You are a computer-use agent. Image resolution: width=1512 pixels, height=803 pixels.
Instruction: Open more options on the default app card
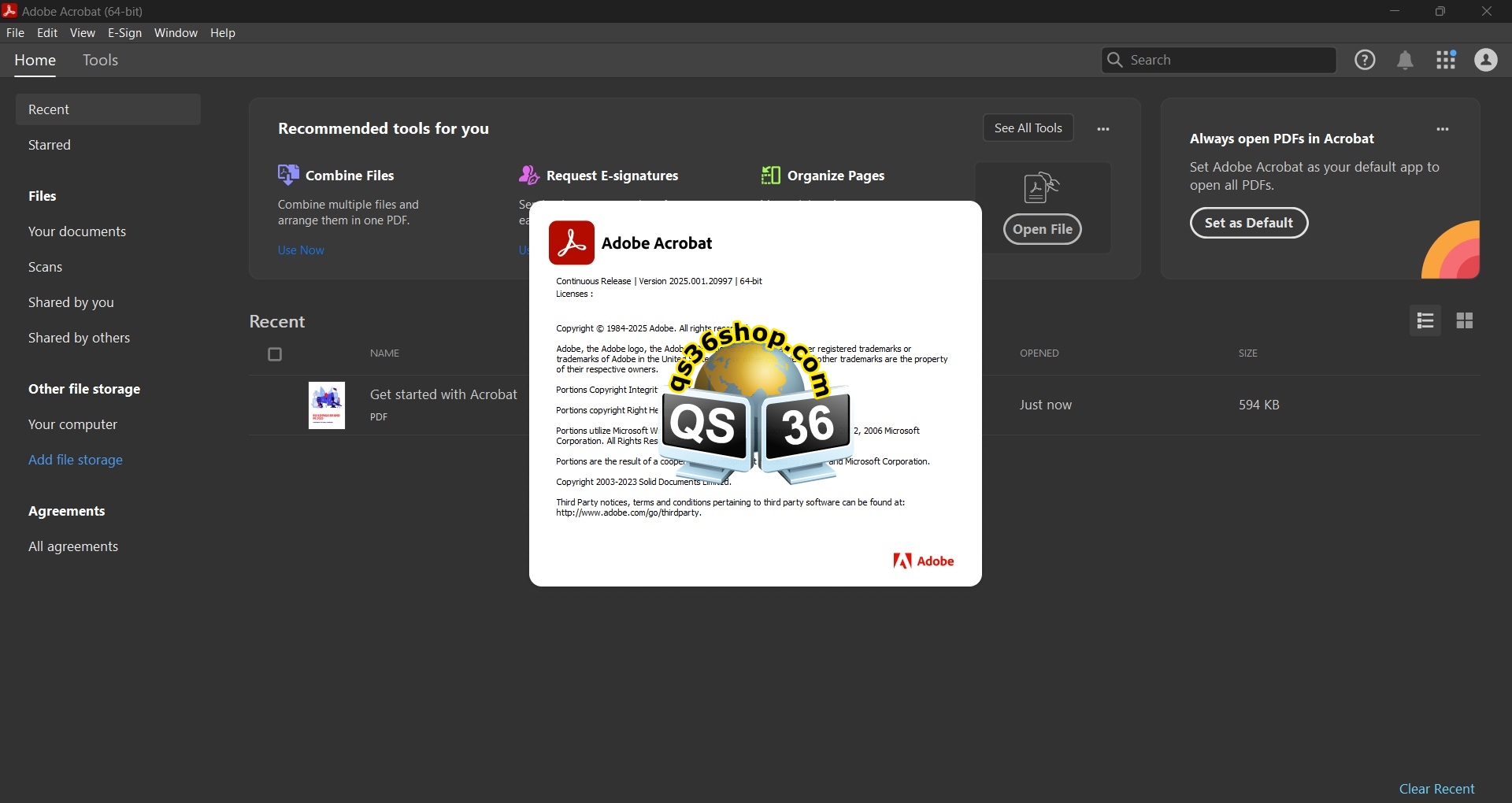(x=1443, y=129)
